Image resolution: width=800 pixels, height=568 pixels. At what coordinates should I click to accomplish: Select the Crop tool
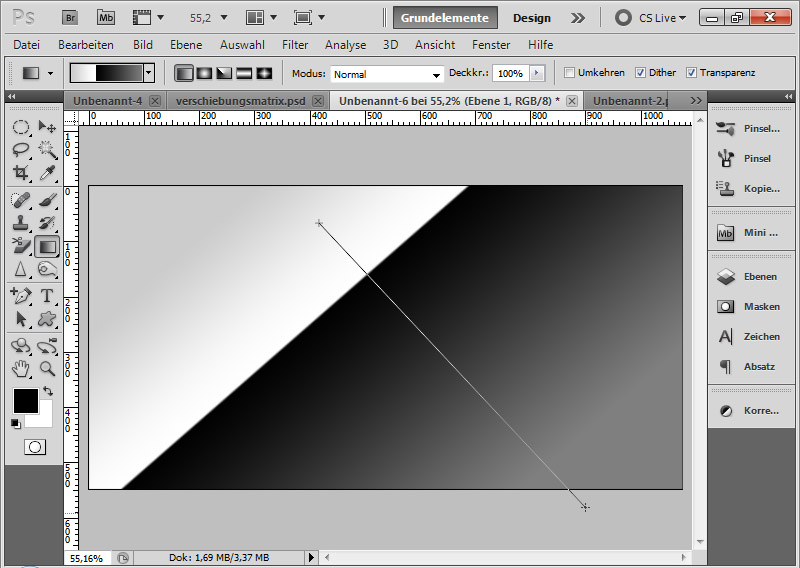pyautogui.click(x=21, y=172)
